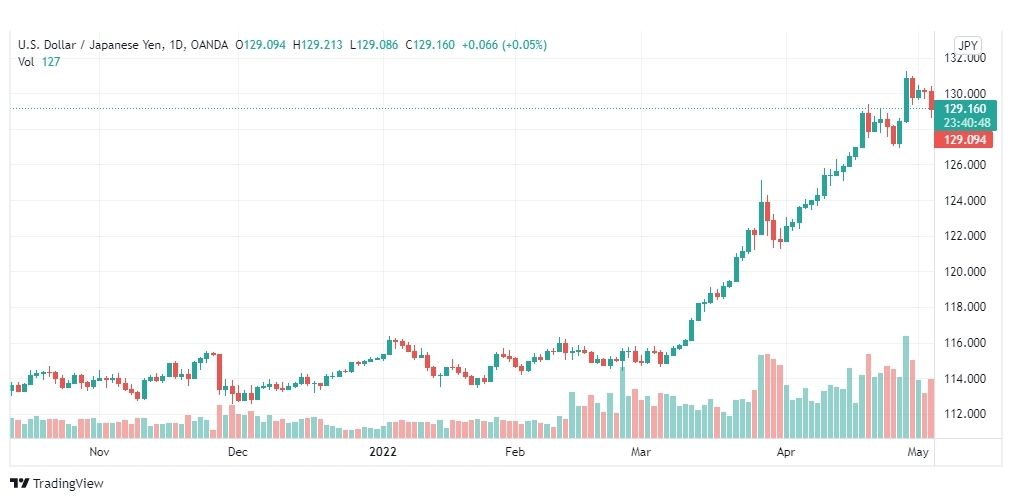Click the Mar label on the time axis

pyautogui.click(x=641, y=452)
